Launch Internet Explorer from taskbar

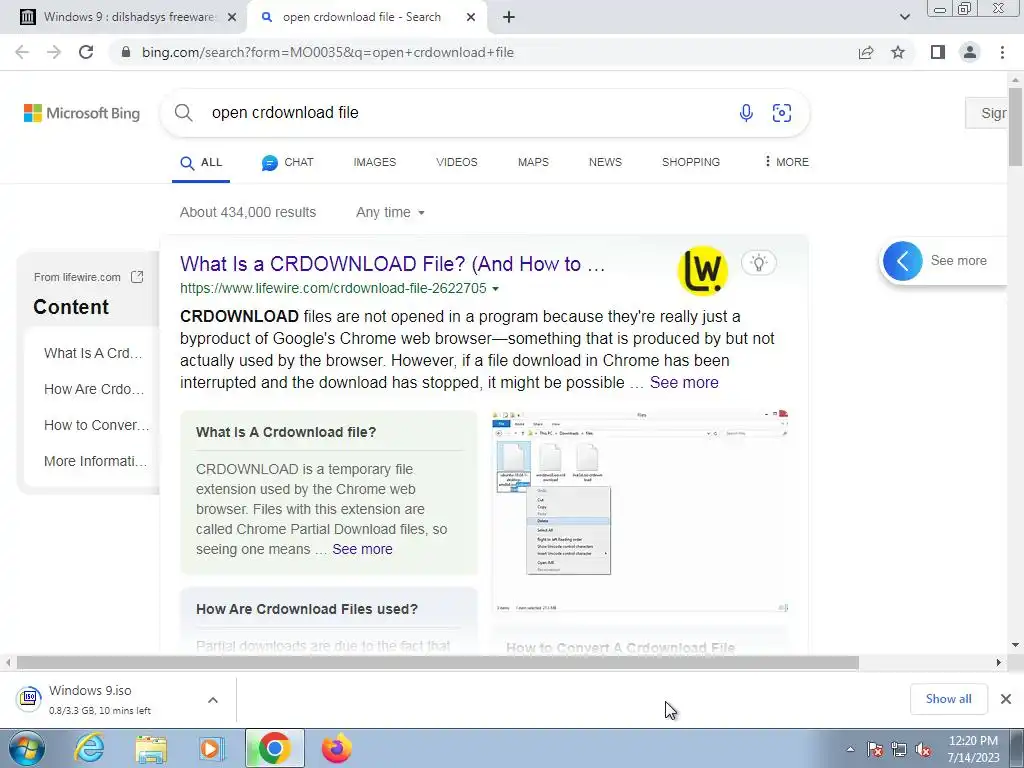pos(89,748)
